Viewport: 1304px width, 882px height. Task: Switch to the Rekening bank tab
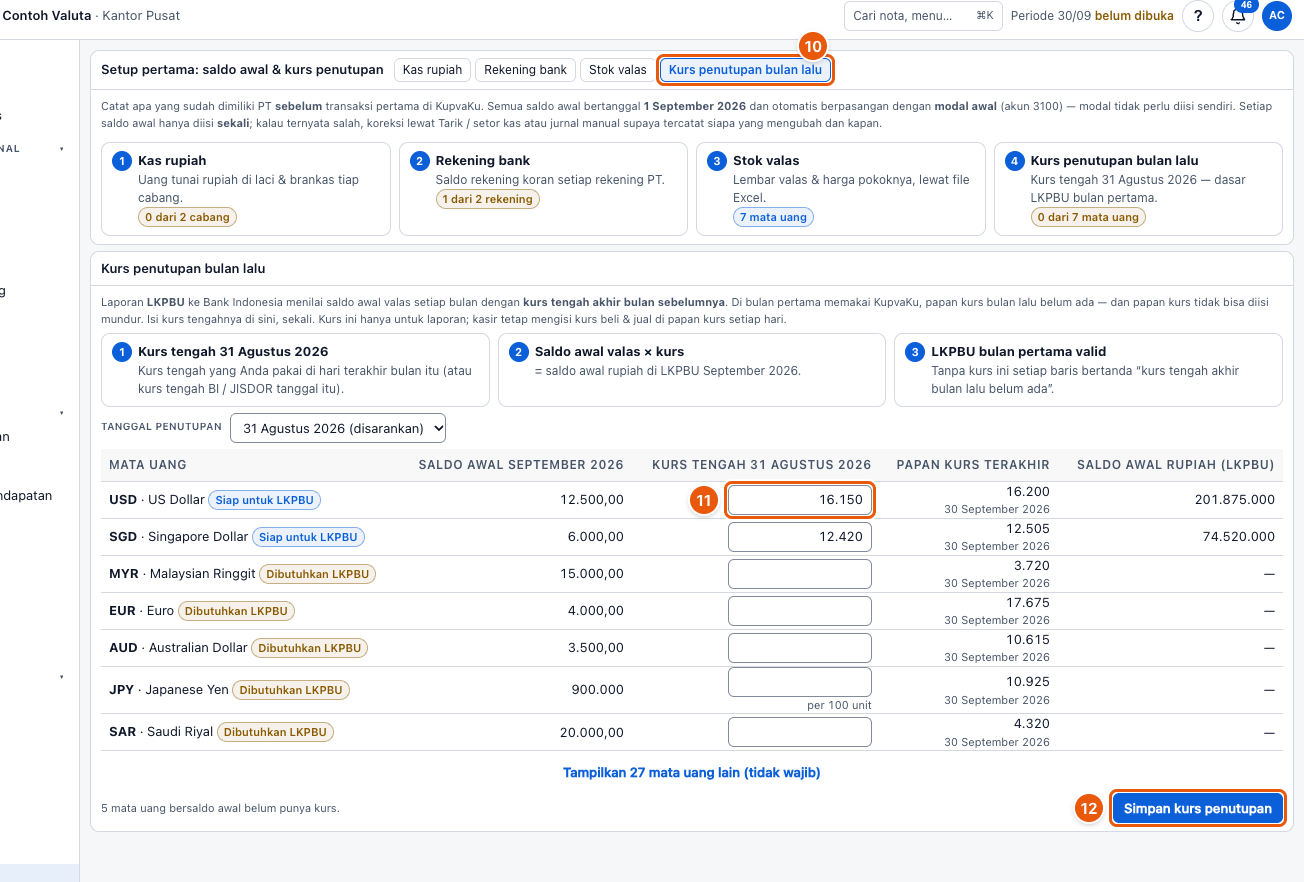click(x=526, y=70)
